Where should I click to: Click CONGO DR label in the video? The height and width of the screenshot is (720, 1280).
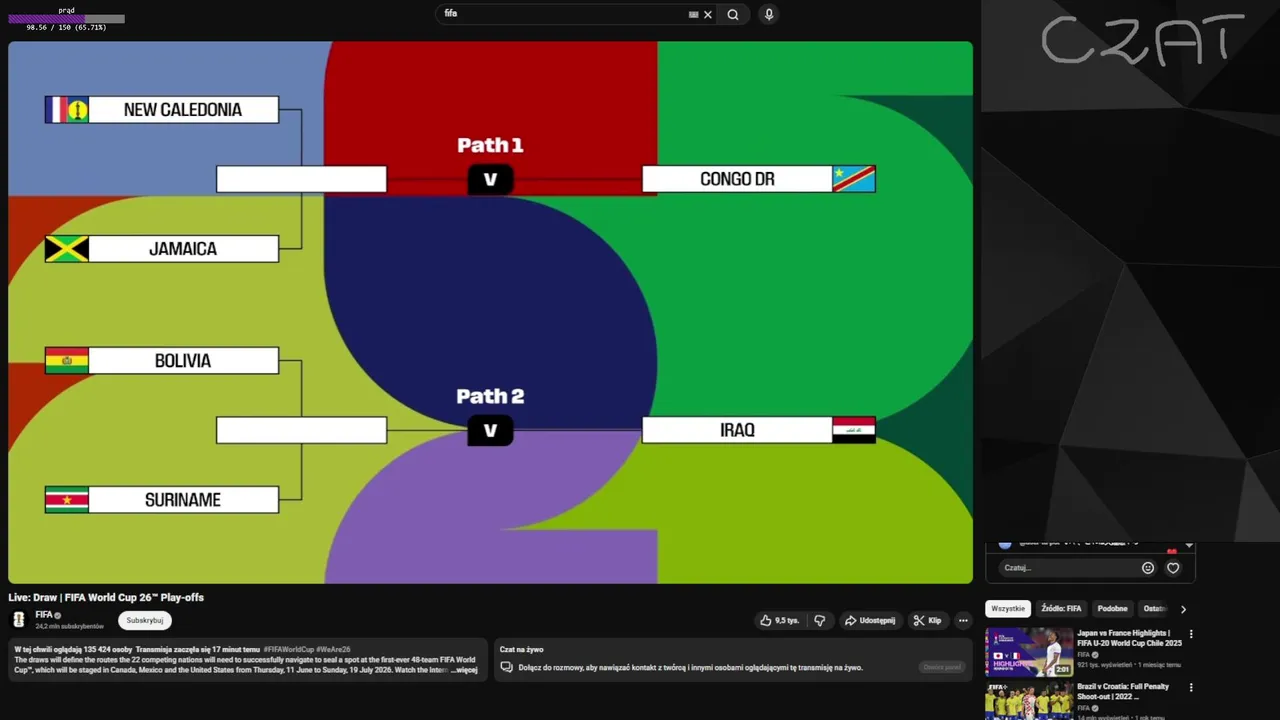pos(737,179)
